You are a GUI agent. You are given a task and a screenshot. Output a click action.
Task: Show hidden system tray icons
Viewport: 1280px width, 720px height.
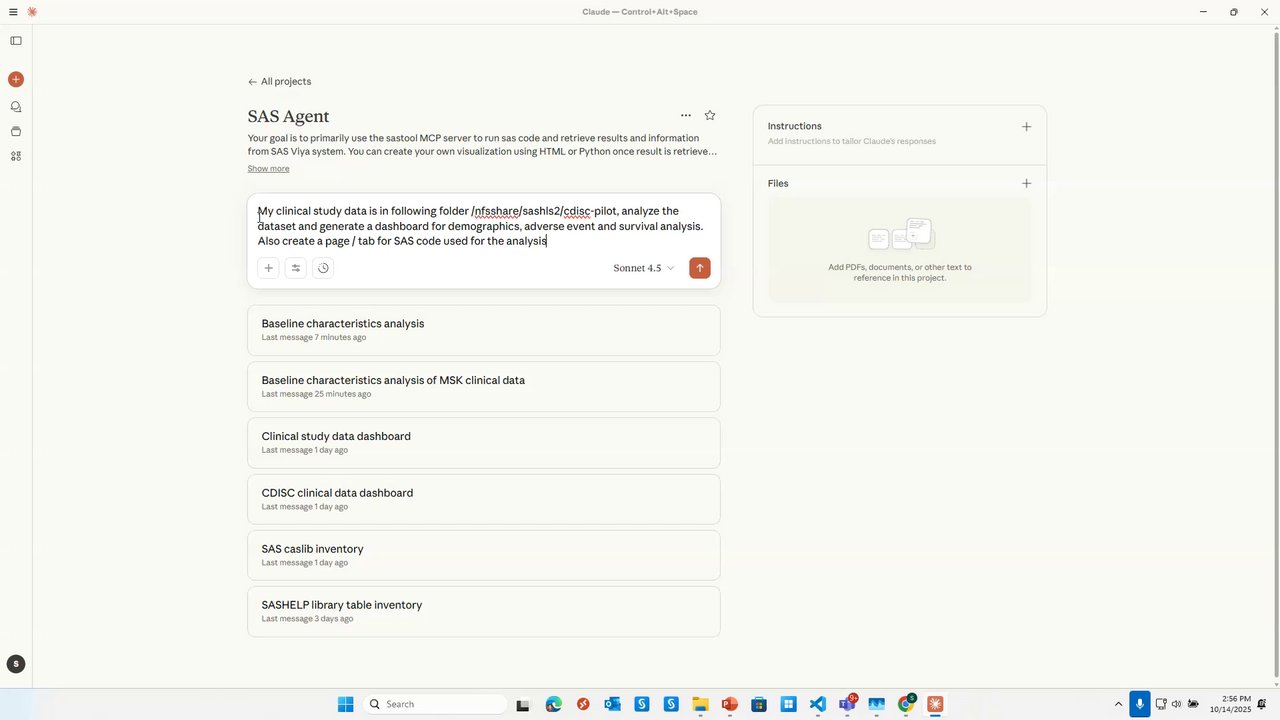1118,704
